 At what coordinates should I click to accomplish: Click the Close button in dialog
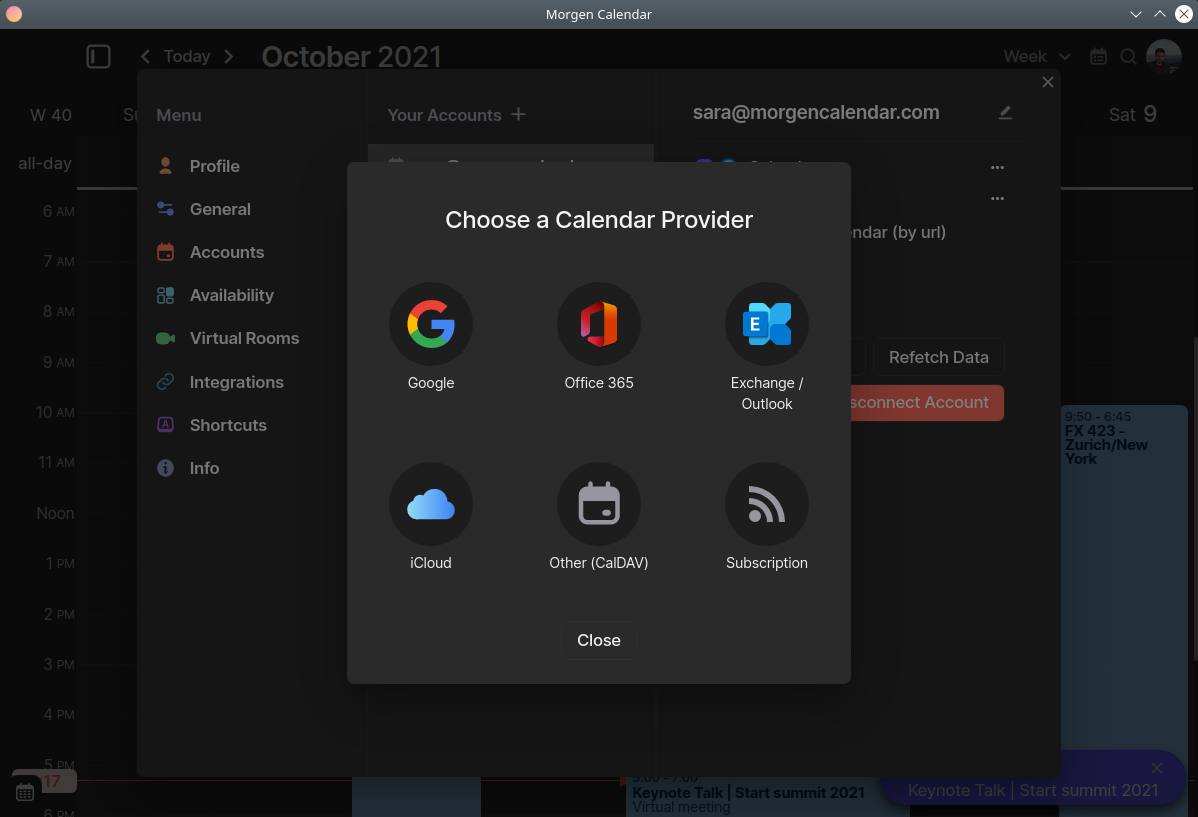[x=599, y=640]
